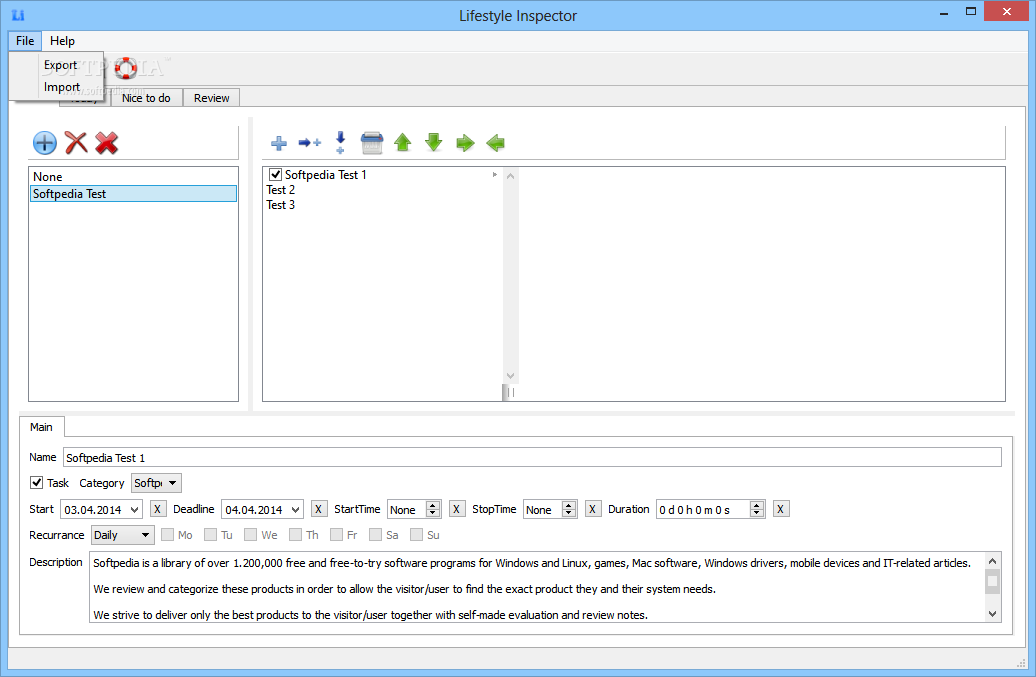Check the Tu recurrence day

coord(210,534)
